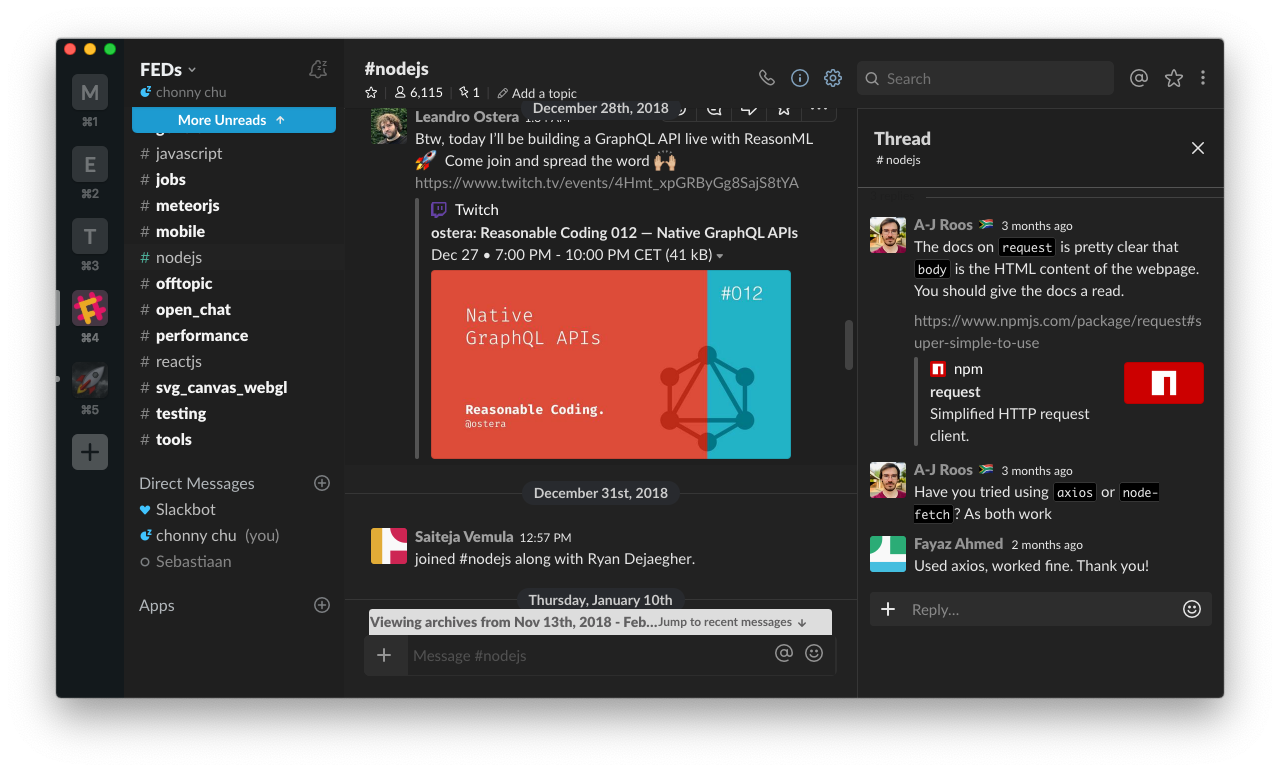Start a new direct message plus
Image resolution: width=1280 pixels, height=772 pixels.
tap(322, 483)
